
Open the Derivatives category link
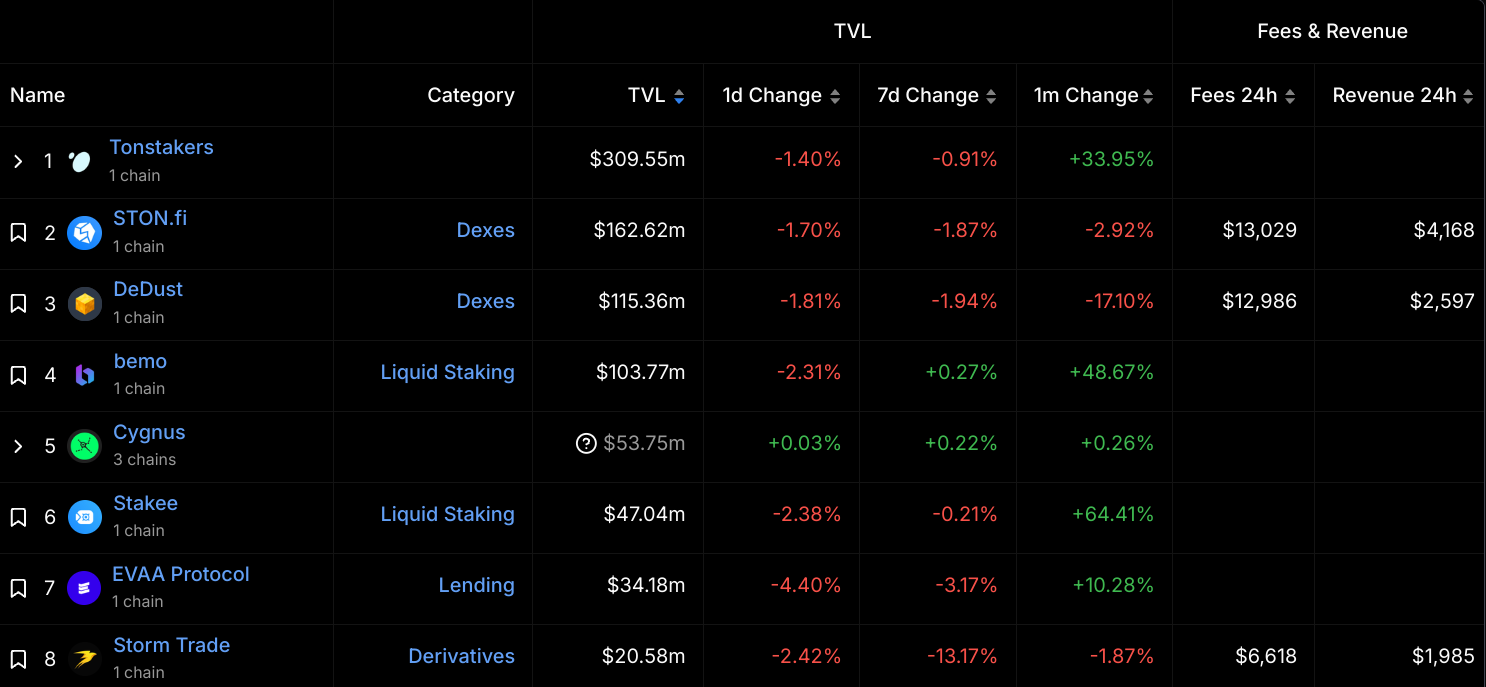[x=461, y=656]
